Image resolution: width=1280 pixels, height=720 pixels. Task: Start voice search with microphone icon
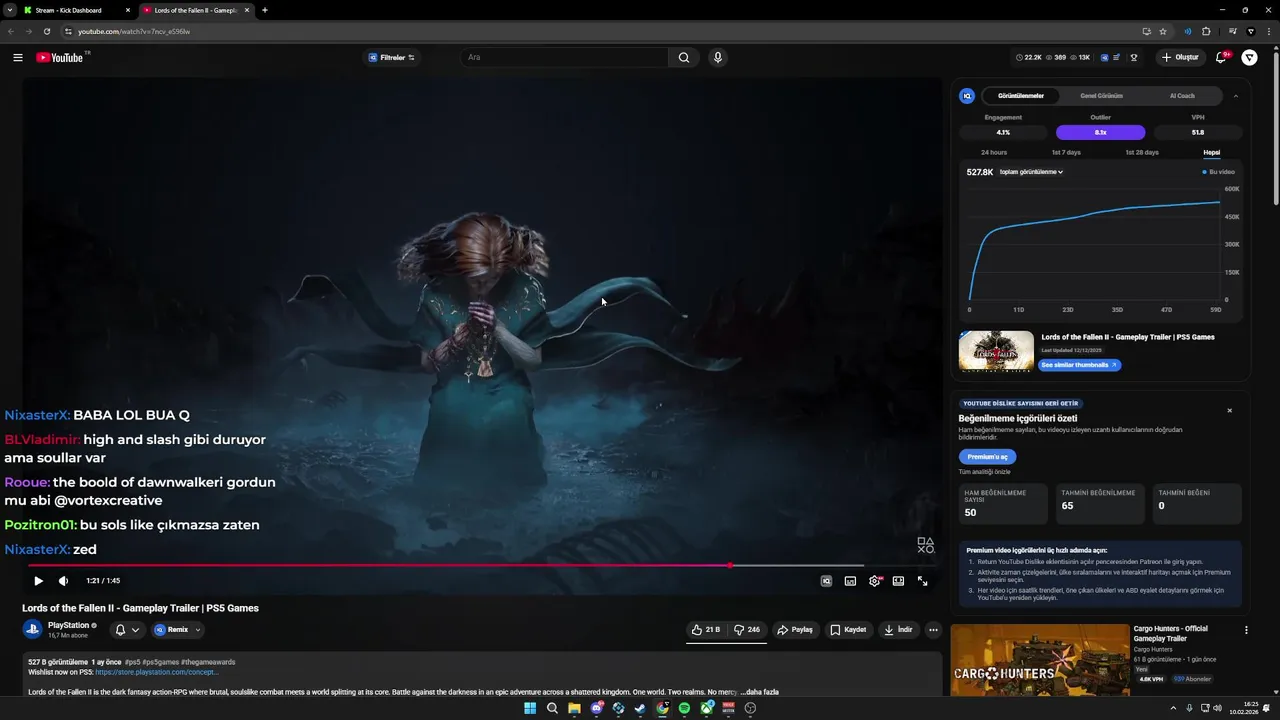click(717, 58)
